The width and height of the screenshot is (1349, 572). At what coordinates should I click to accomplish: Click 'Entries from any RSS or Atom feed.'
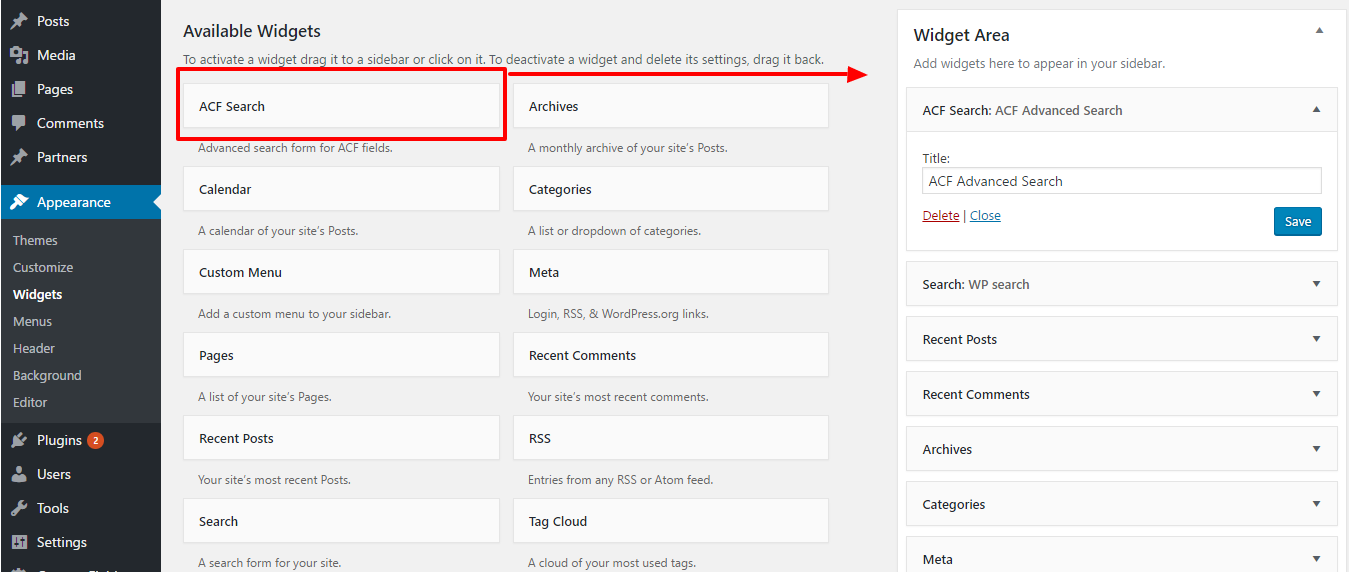[620, 479]
